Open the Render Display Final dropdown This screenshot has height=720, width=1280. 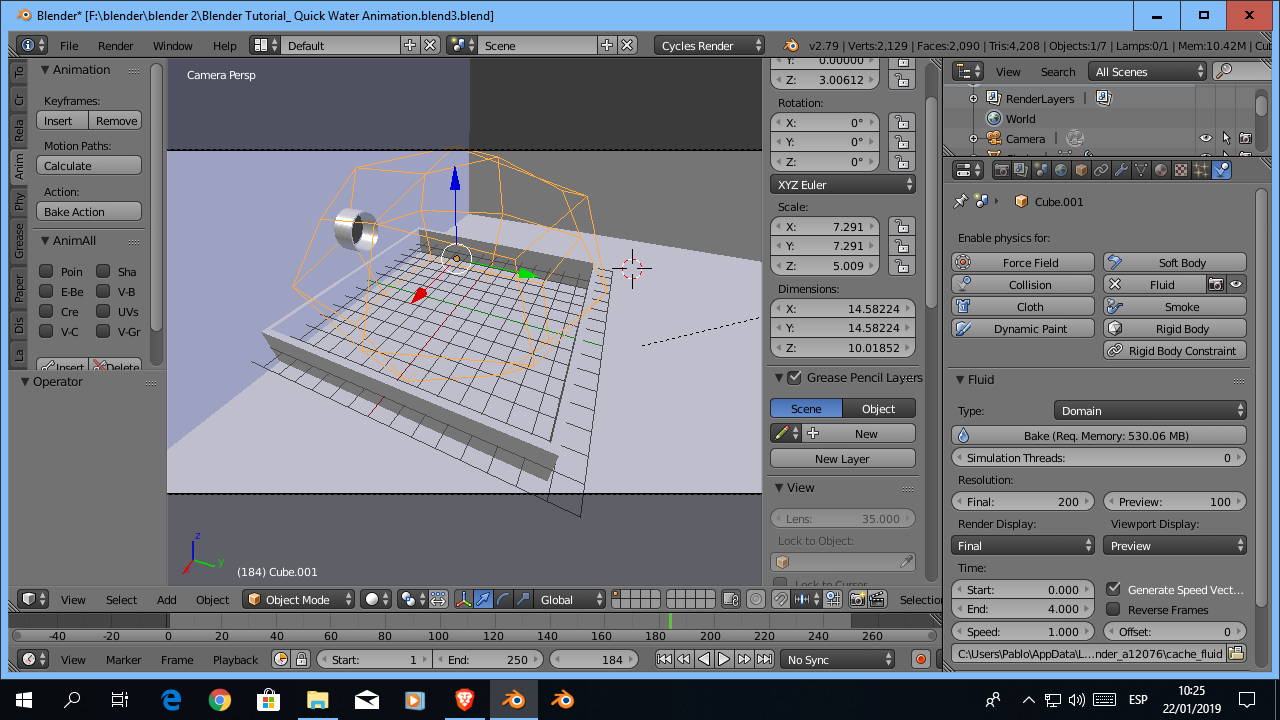pyautogui.click(x=1023, y=545)
